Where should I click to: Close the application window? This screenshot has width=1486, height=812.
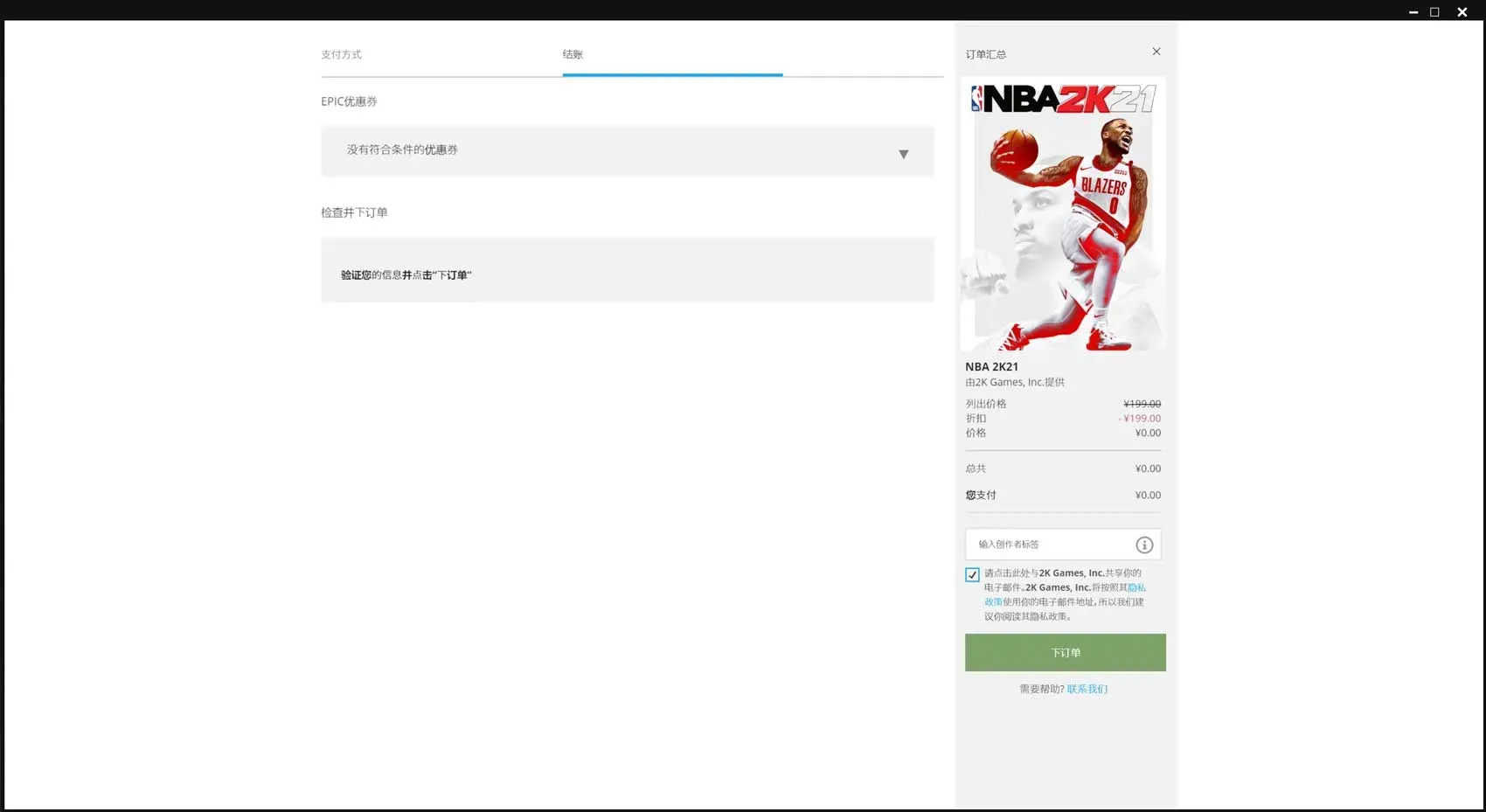tap(1462, 12)
